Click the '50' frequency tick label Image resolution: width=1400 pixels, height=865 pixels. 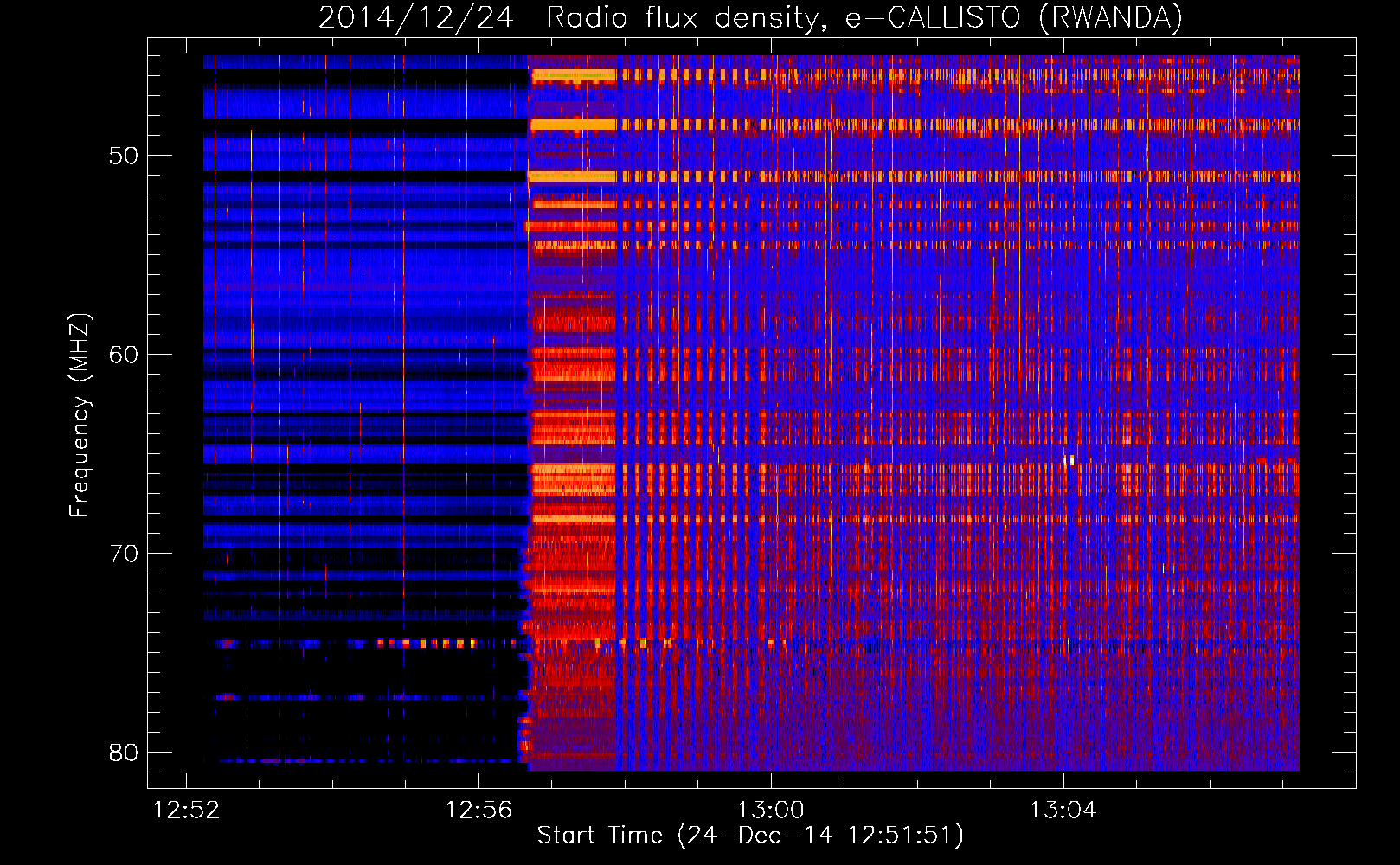(124, 156)
